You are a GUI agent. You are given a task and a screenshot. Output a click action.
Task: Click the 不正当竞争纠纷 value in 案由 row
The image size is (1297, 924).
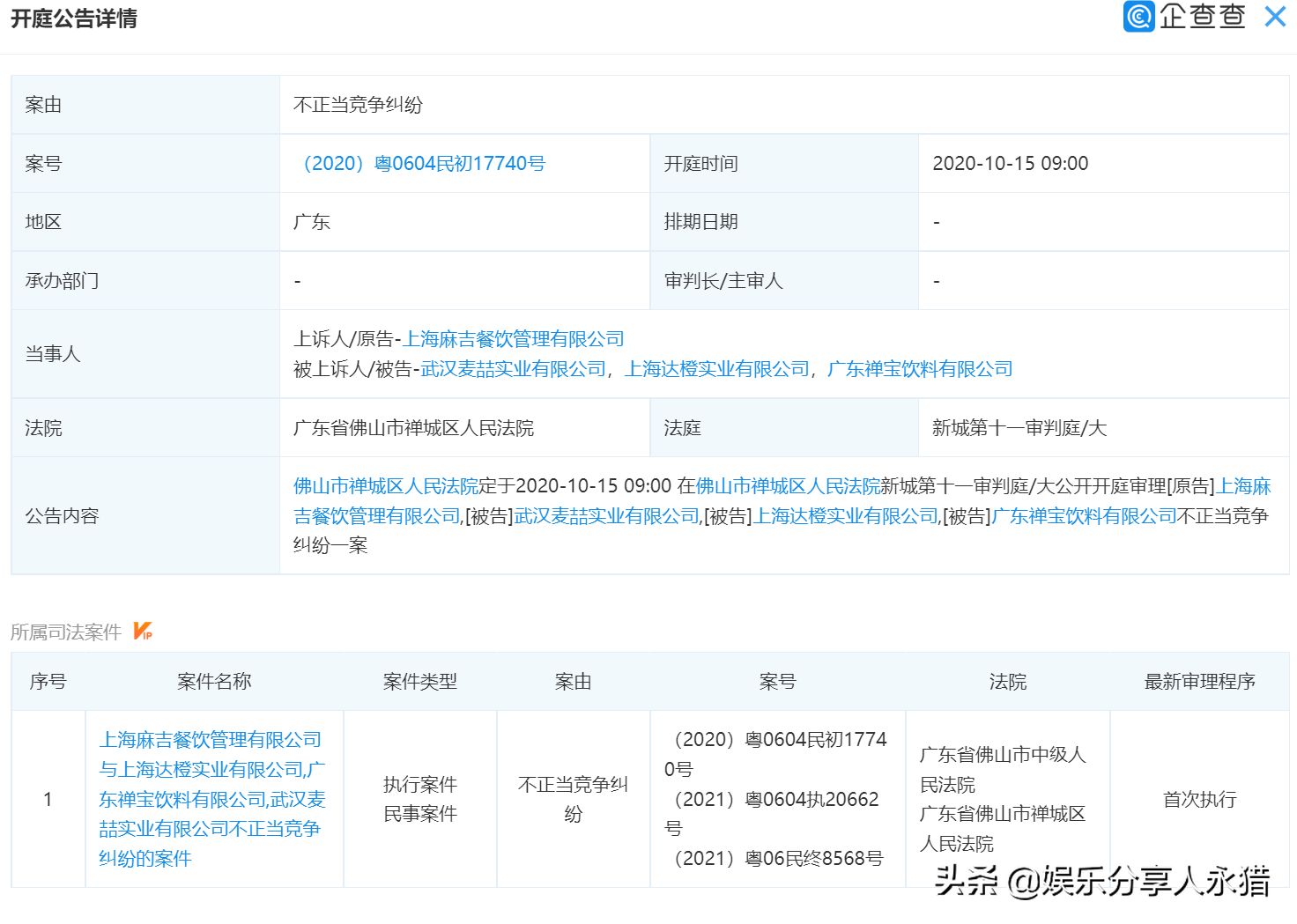358,105
